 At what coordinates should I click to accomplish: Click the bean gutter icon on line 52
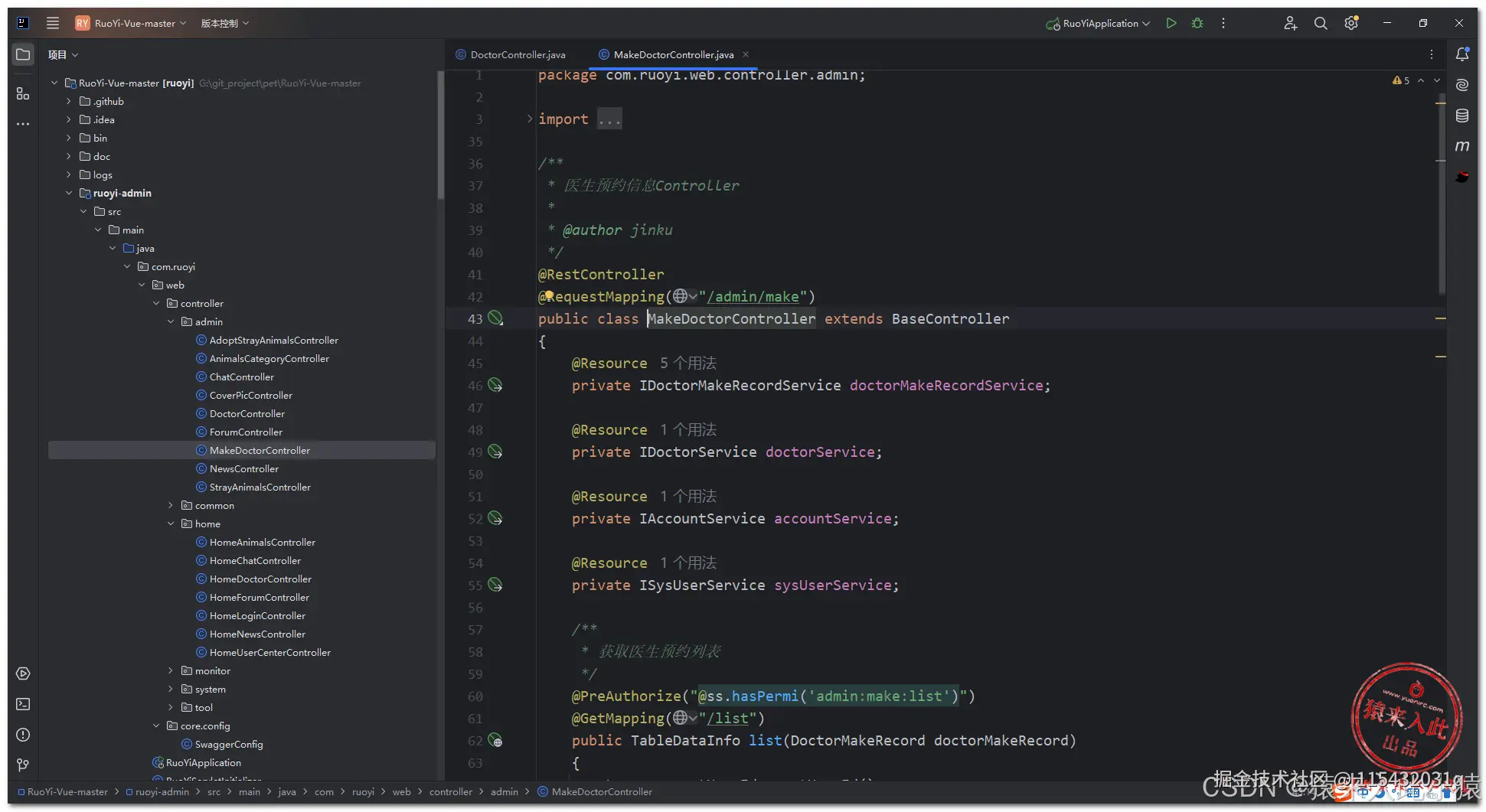coord(495,518)
